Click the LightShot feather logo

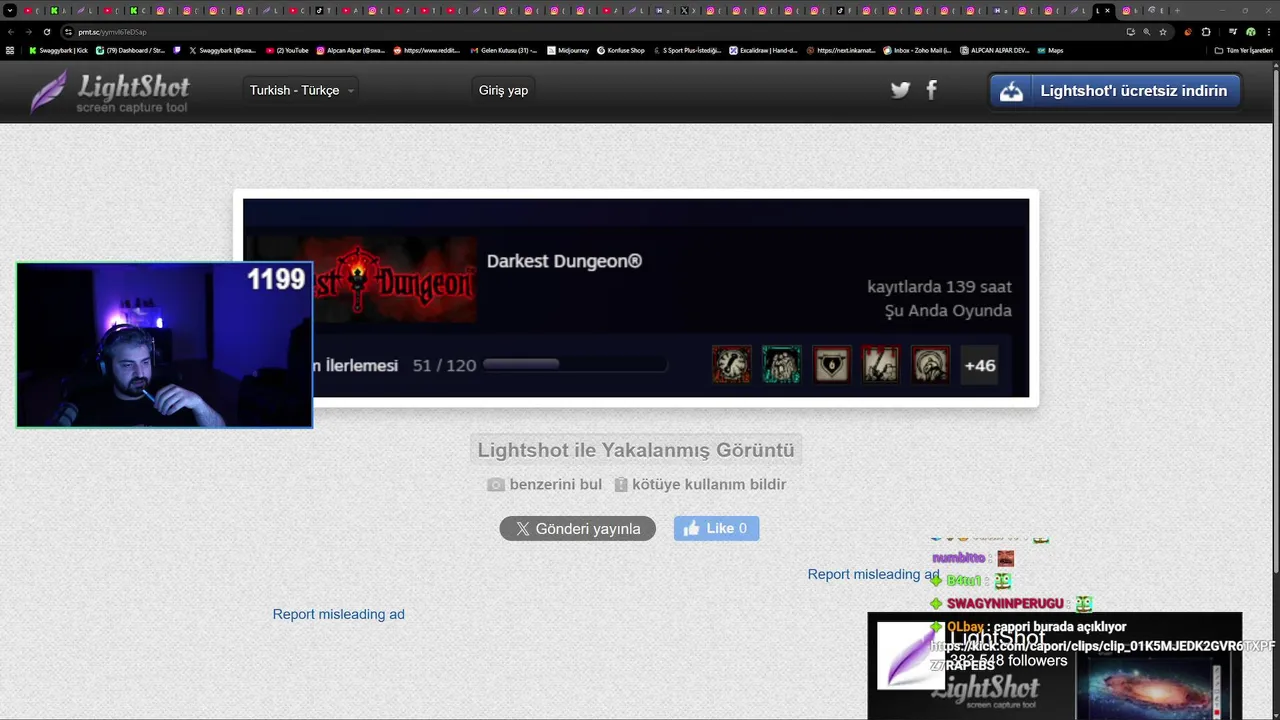coord(110,92)
